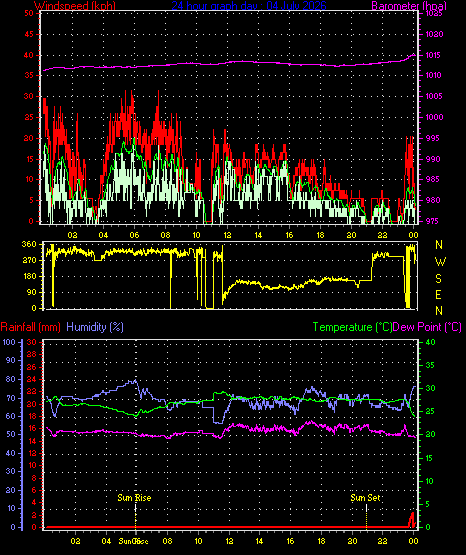Select the yellow 90 wind direction value
466x555 pixels.
pos(31,292)
